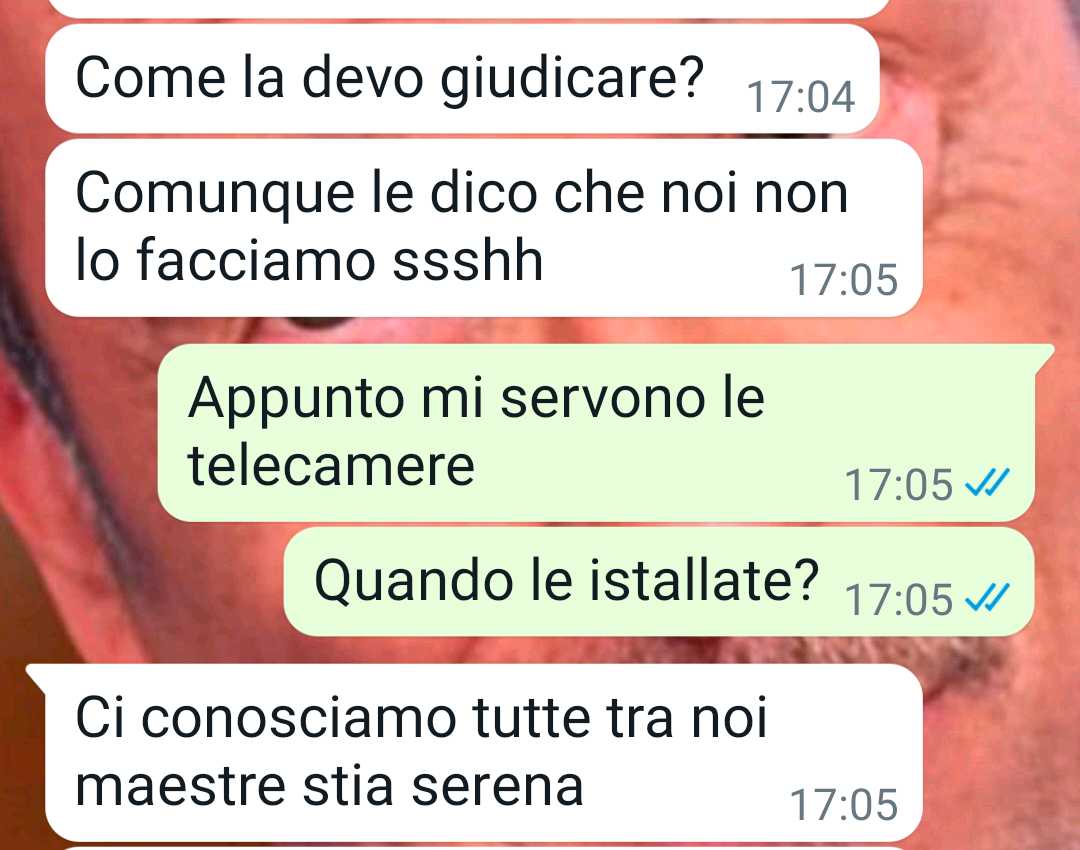Viewport: 1080px width, 850px height.
Task: Select 'Comunque le dico che noi non' message
Action: pyautogui.click(x=484, y=228)
